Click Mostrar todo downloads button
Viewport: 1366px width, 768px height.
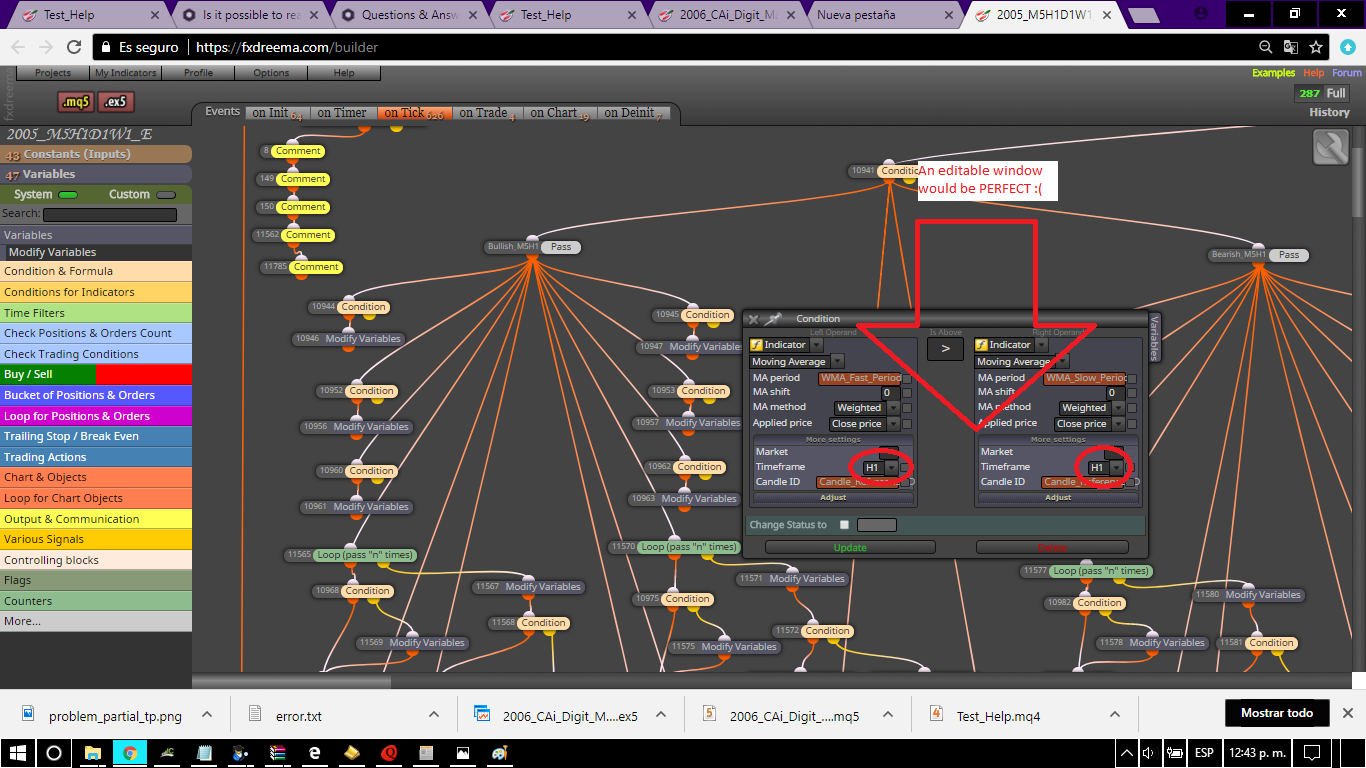point(1277,713)
